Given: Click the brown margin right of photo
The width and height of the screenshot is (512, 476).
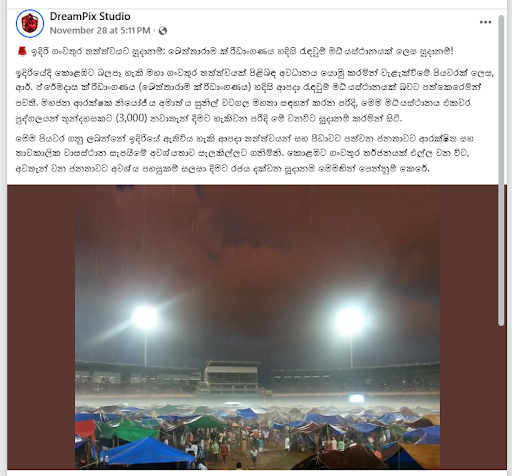Looking at the screenshot, I should pyautogui.click(x=469, y=327).
